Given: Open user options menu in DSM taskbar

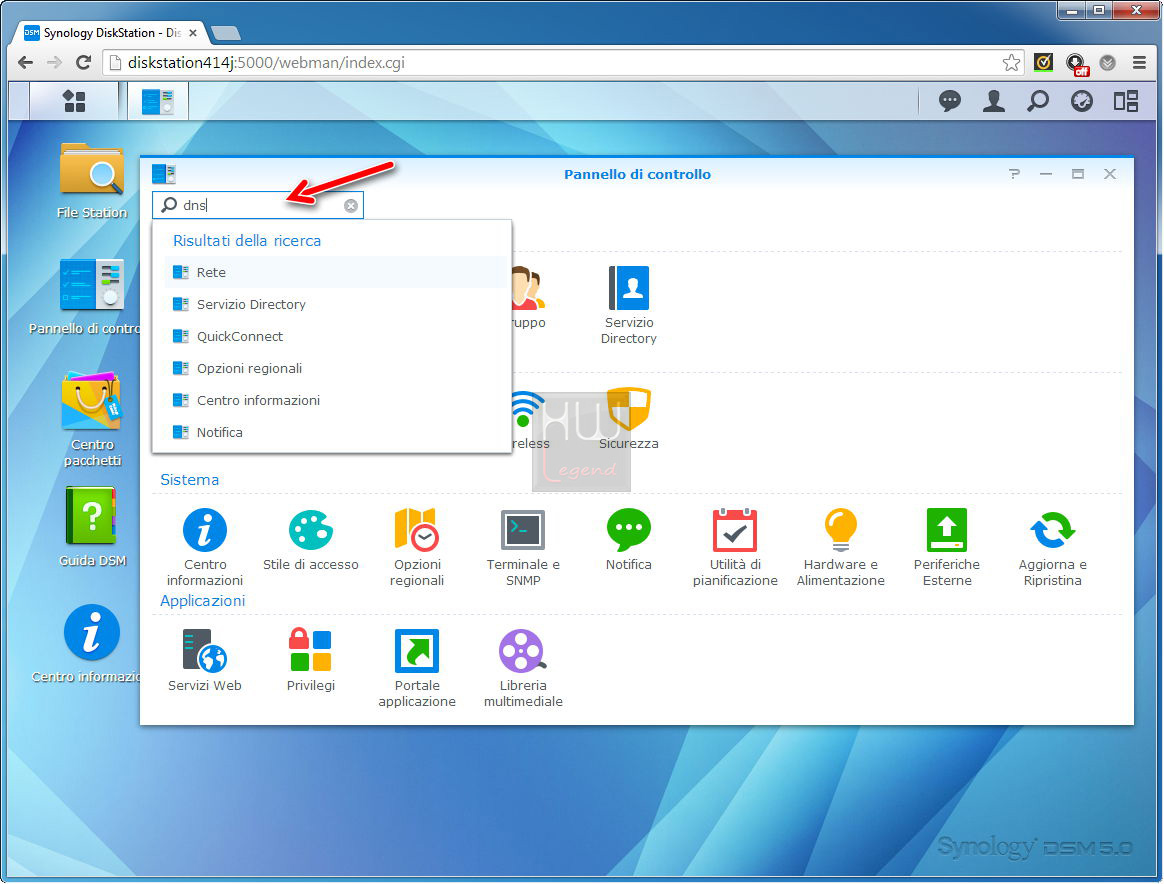Looking at the screenshot, I should 993,101.
